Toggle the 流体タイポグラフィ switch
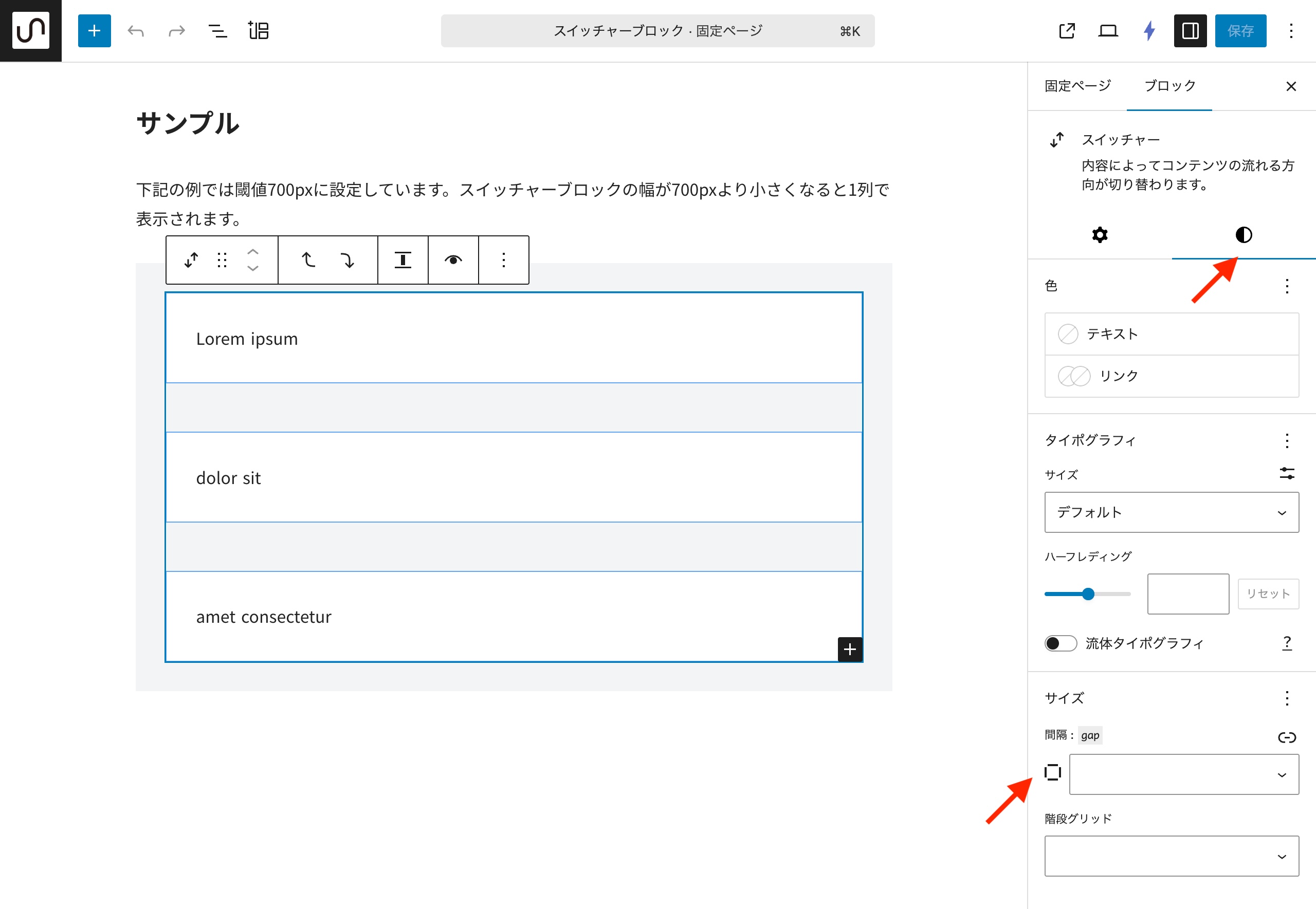Screen dimensions: 1316x909 tap(1060, 643)
